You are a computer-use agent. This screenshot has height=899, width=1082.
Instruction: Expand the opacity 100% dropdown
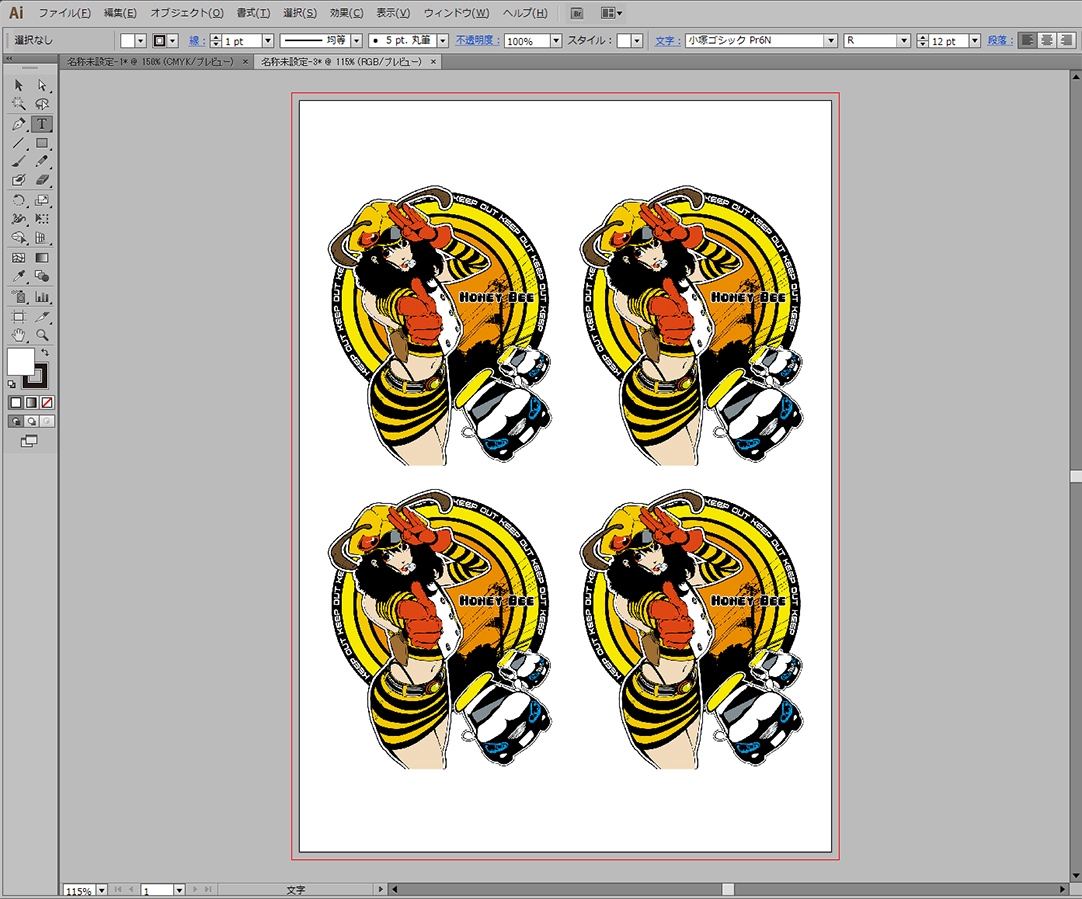556,41
